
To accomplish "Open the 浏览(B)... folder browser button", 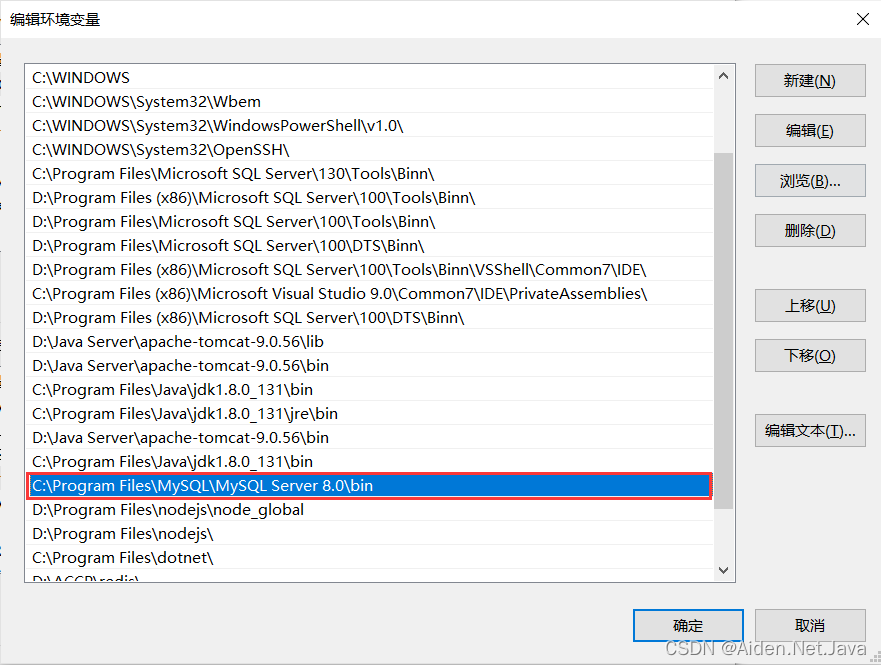I will 810,181.
